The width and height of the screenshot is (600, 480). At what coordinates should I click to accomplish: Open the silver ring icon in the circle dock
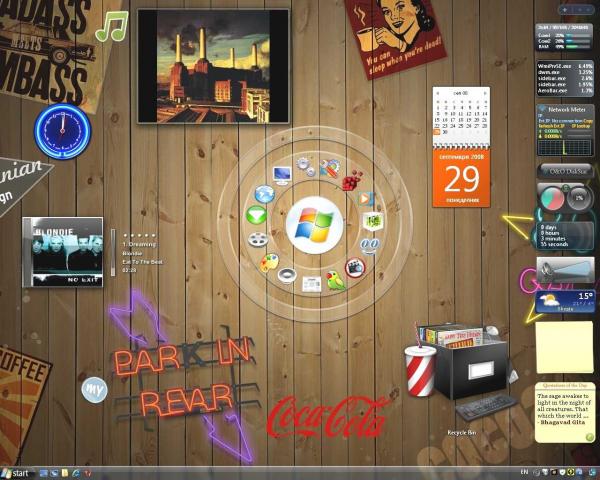(x=287, y=275)
